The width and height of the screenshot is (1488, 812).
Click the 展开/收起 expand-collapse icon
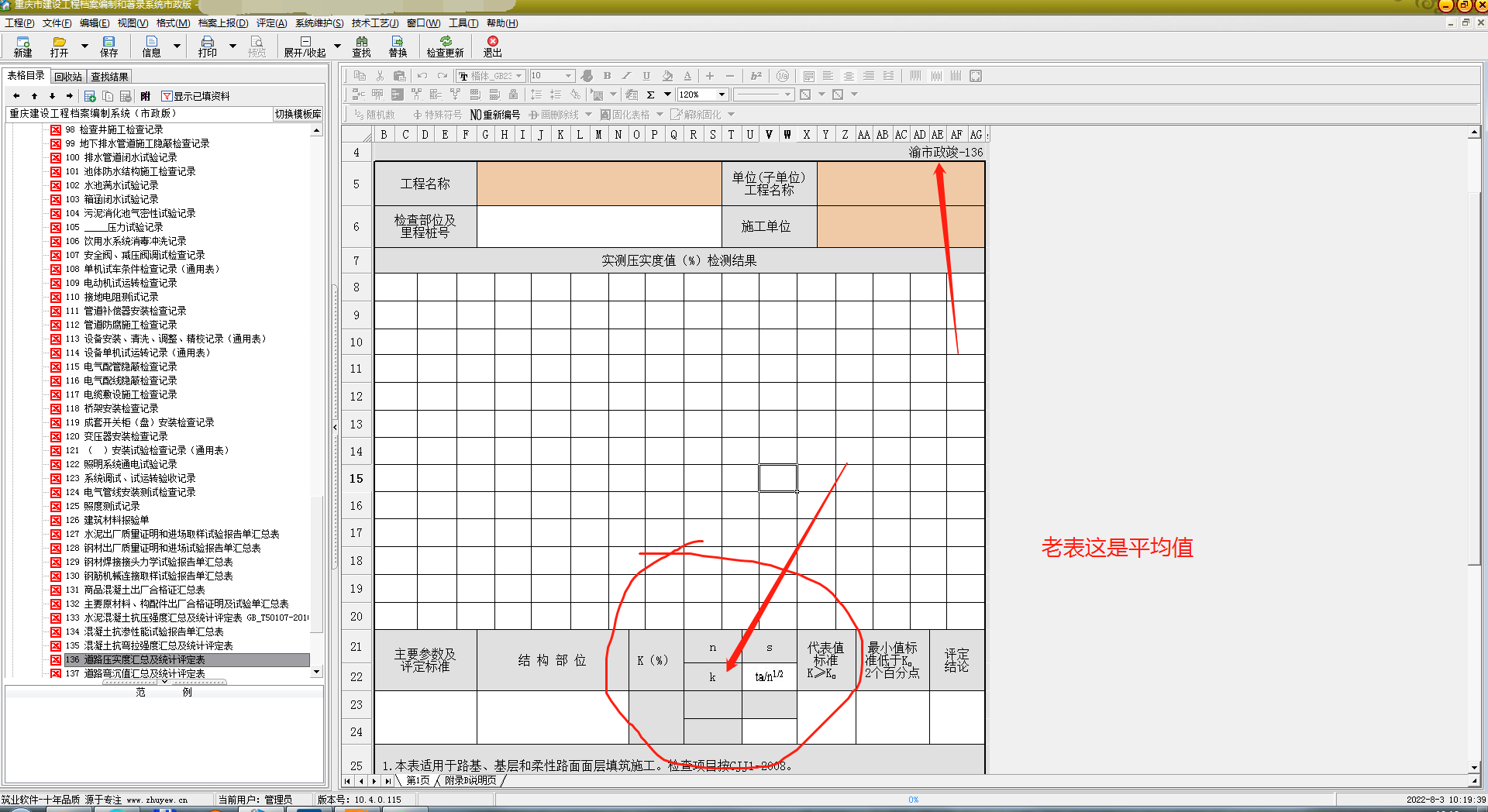[305, 41]
